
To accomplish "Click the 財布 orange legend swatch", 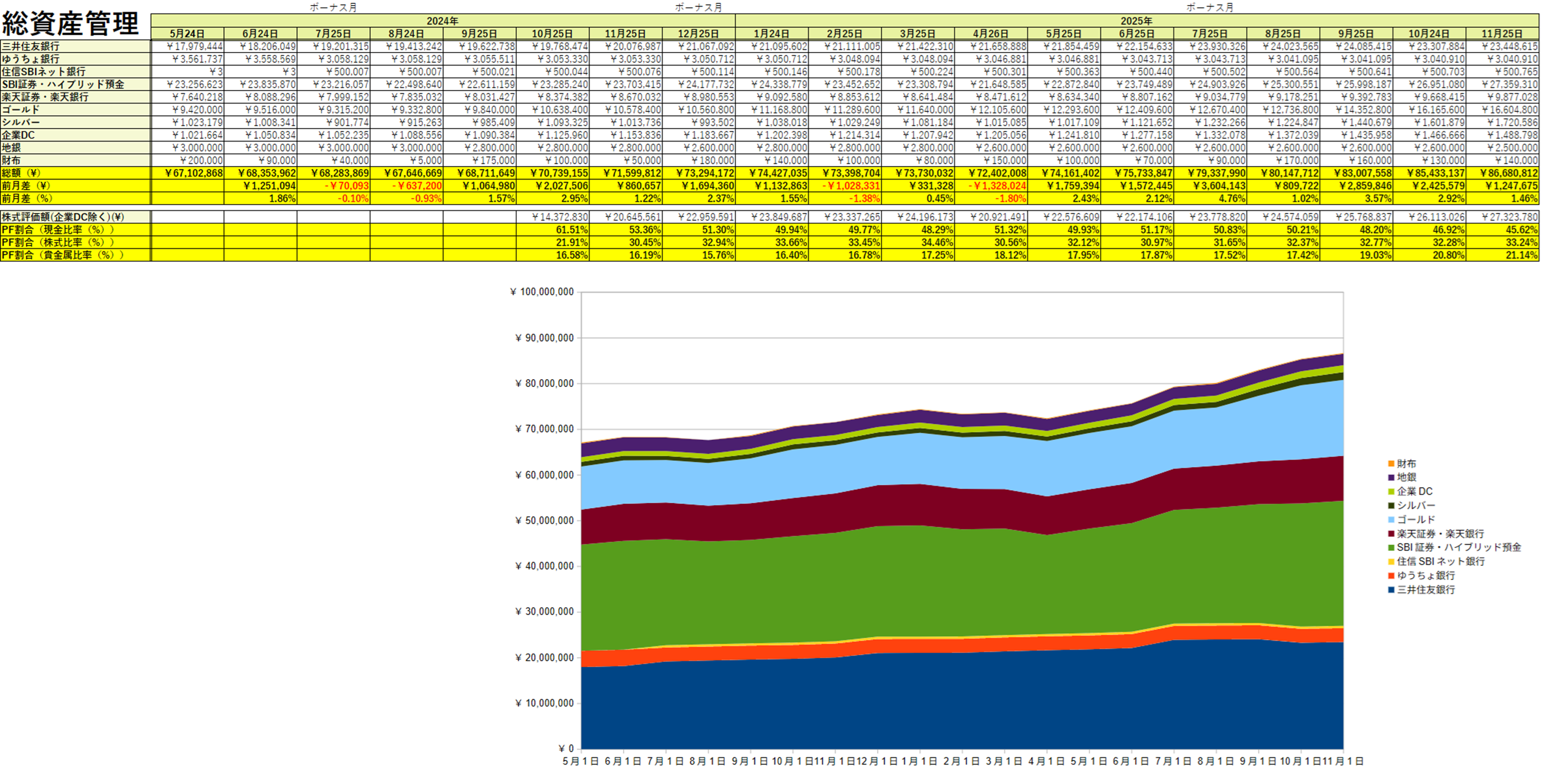I will [x=1390, y=464].
